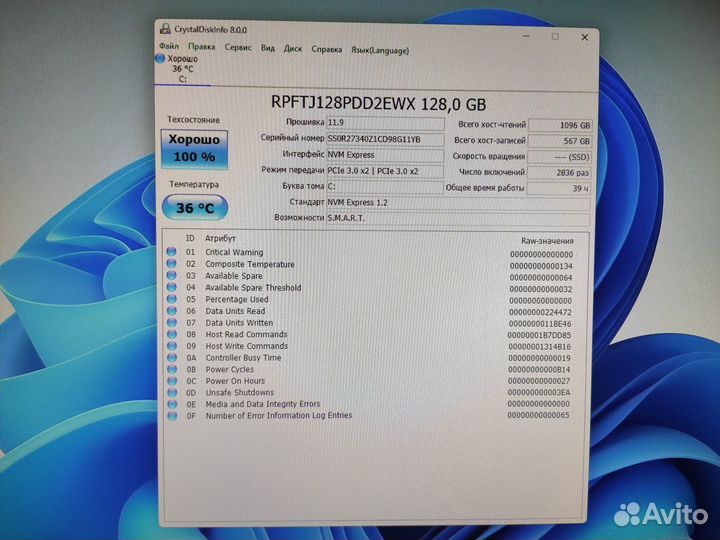Select the Controller Busy Time attribute text

point(243,357)
